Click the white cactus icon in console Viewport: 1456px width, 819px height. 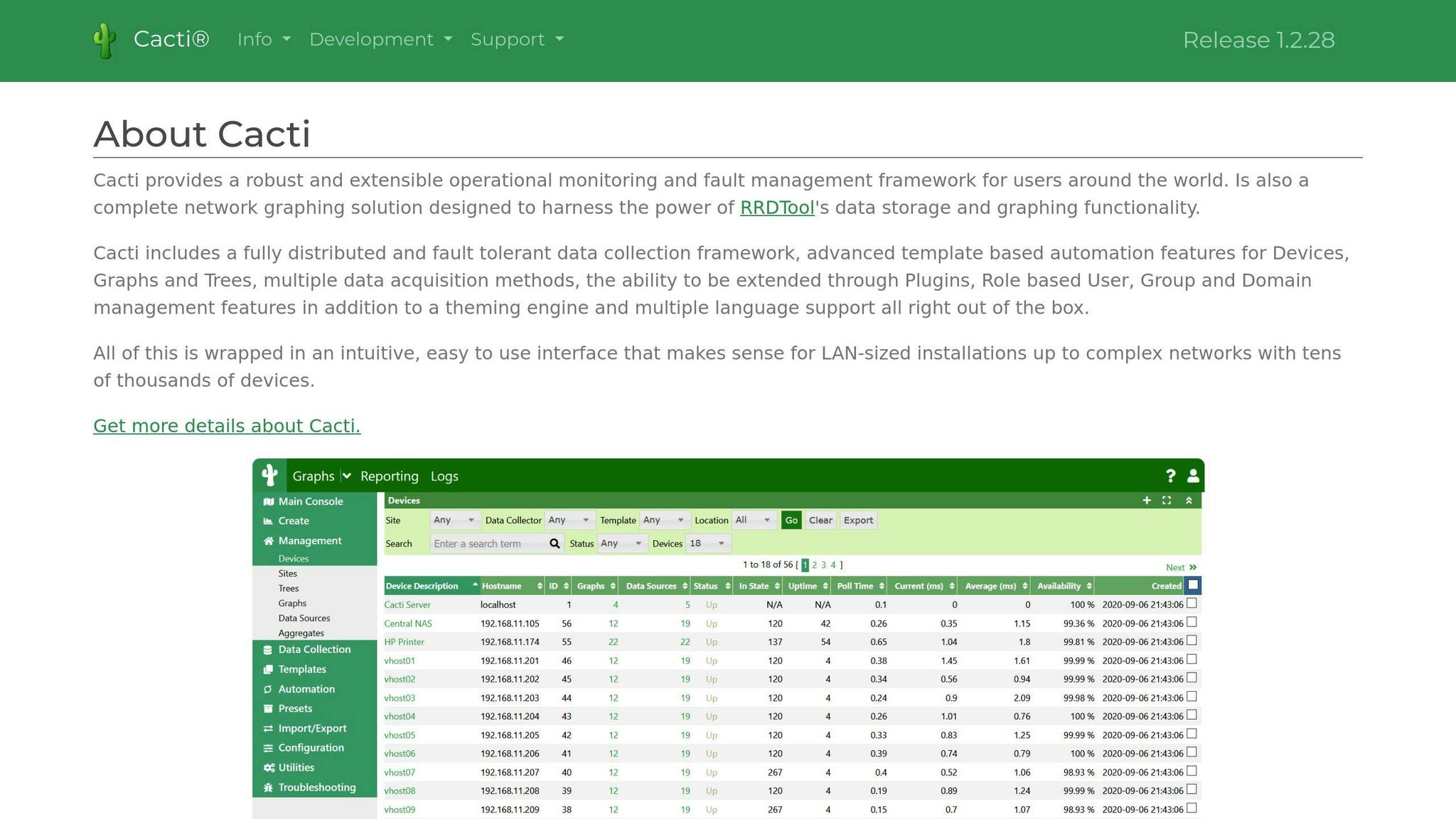(x=269, y=475)
